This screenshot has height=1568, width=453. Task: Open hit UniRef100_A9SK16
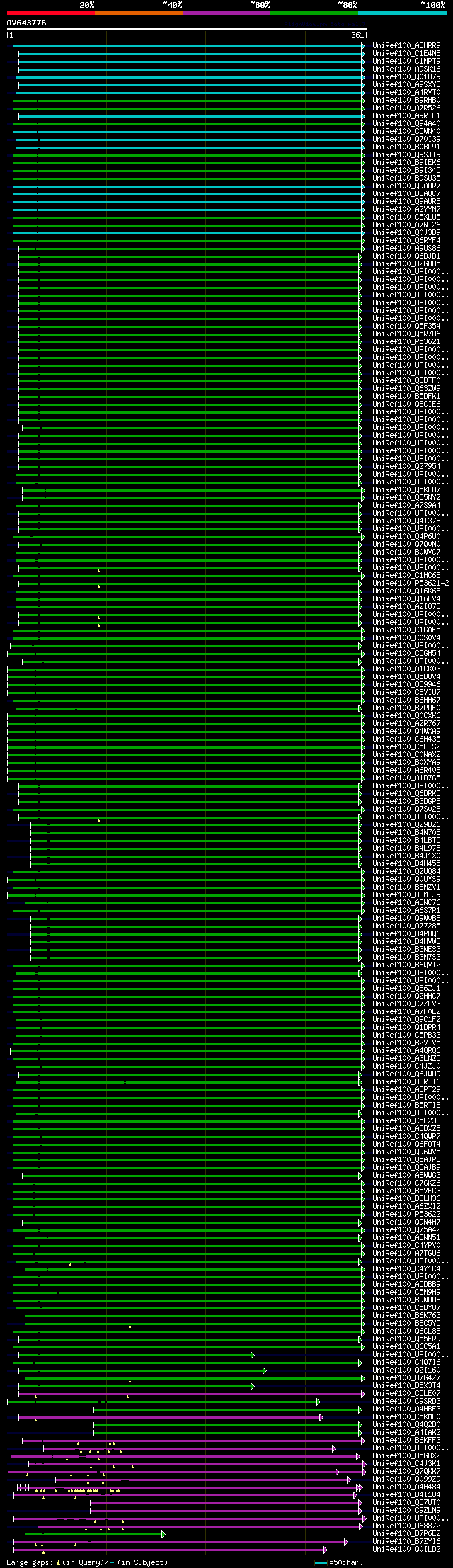pos(406,69)
